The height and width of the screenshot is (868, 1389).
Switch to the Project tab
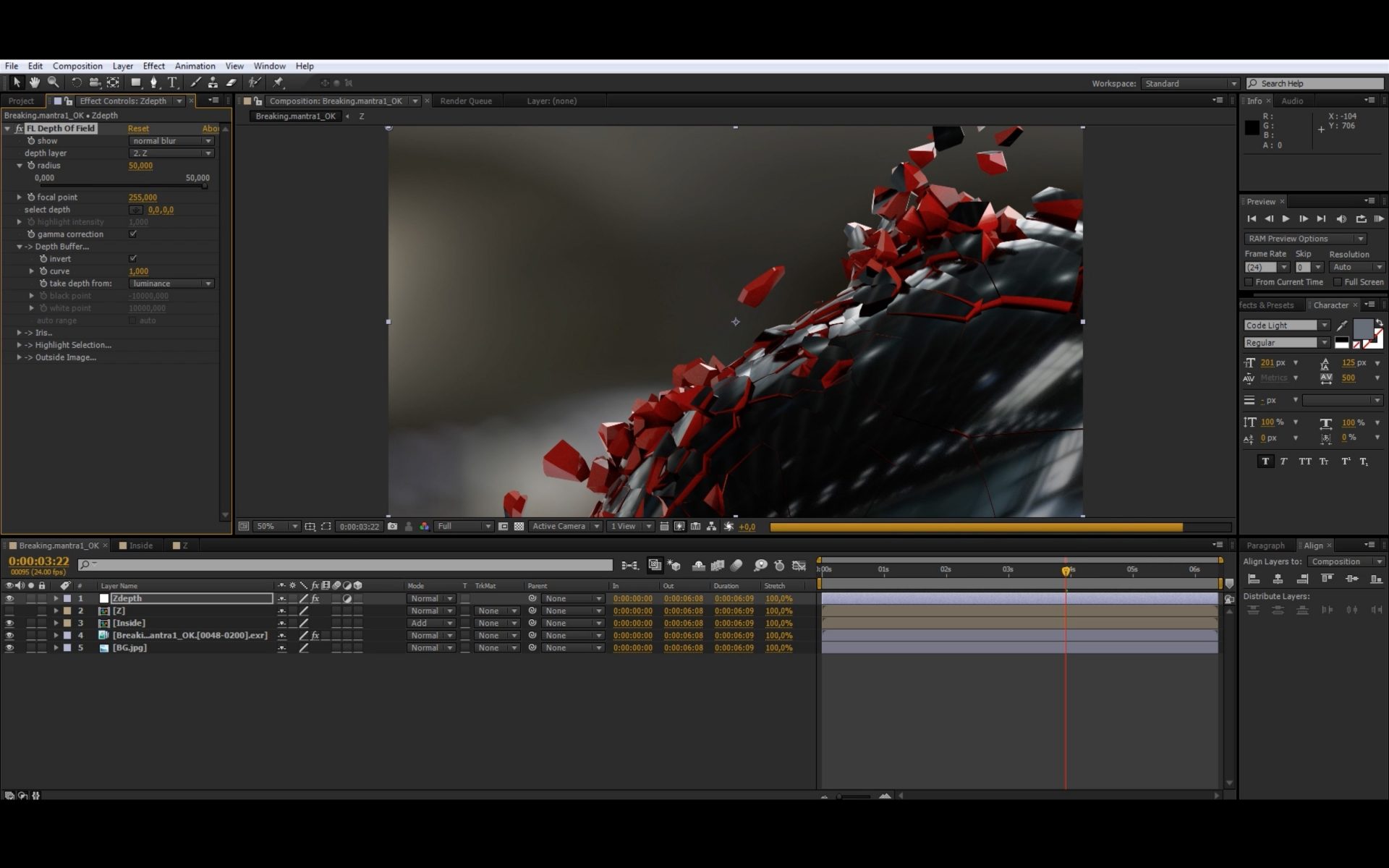[x=21, y=101]
